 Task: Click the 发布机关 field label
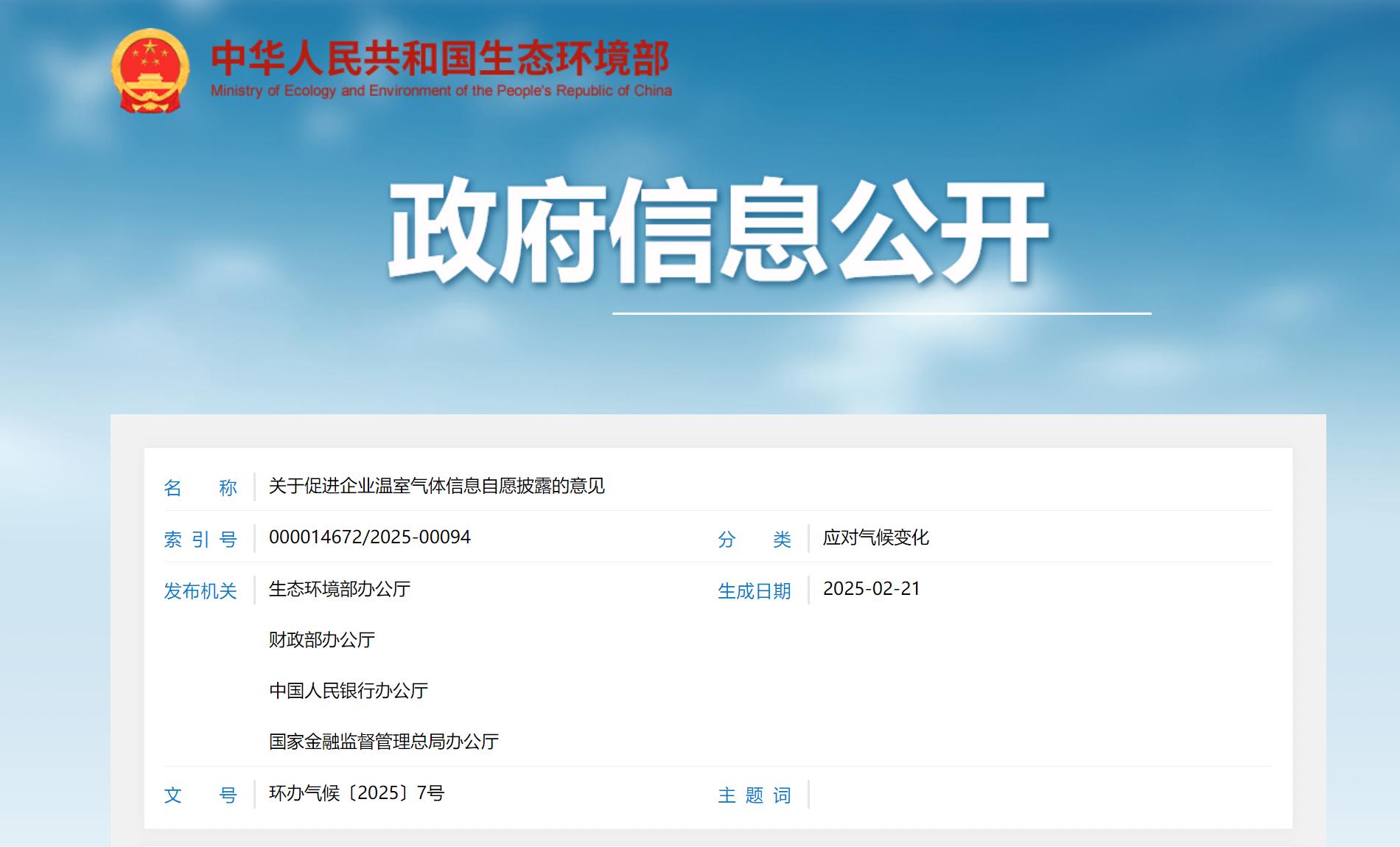200,590
